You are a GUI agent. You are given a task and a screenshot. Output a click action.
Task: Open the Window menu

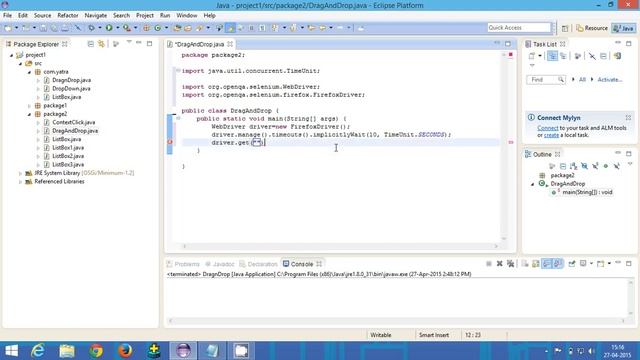tap(187, 16)
